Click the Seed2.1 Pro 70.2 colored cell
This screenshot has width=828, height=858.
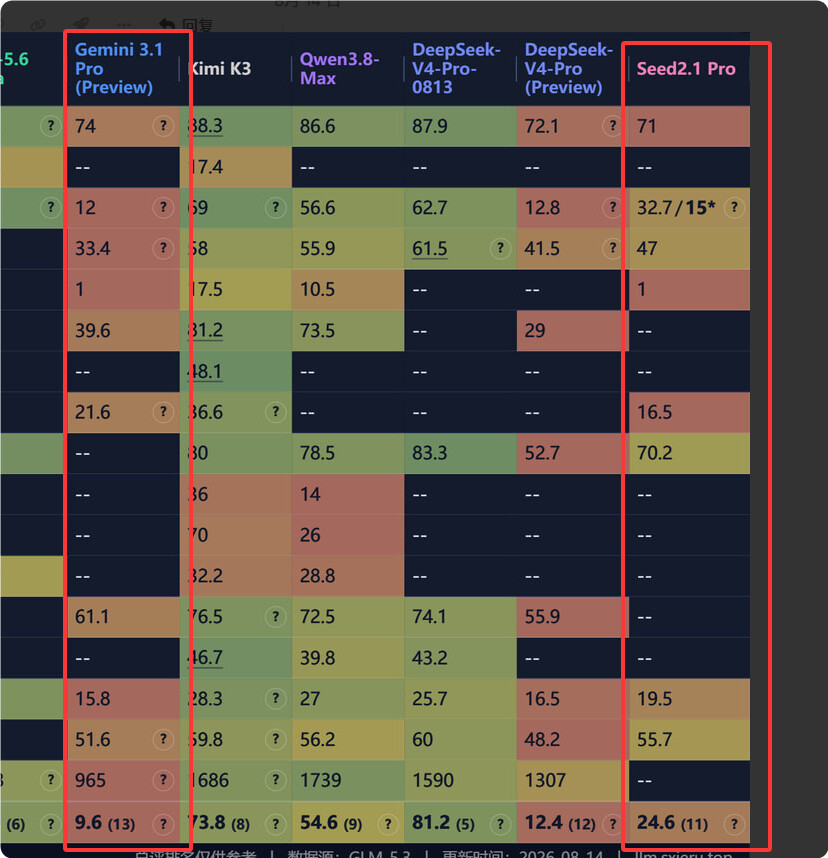(x=690, y=453)
